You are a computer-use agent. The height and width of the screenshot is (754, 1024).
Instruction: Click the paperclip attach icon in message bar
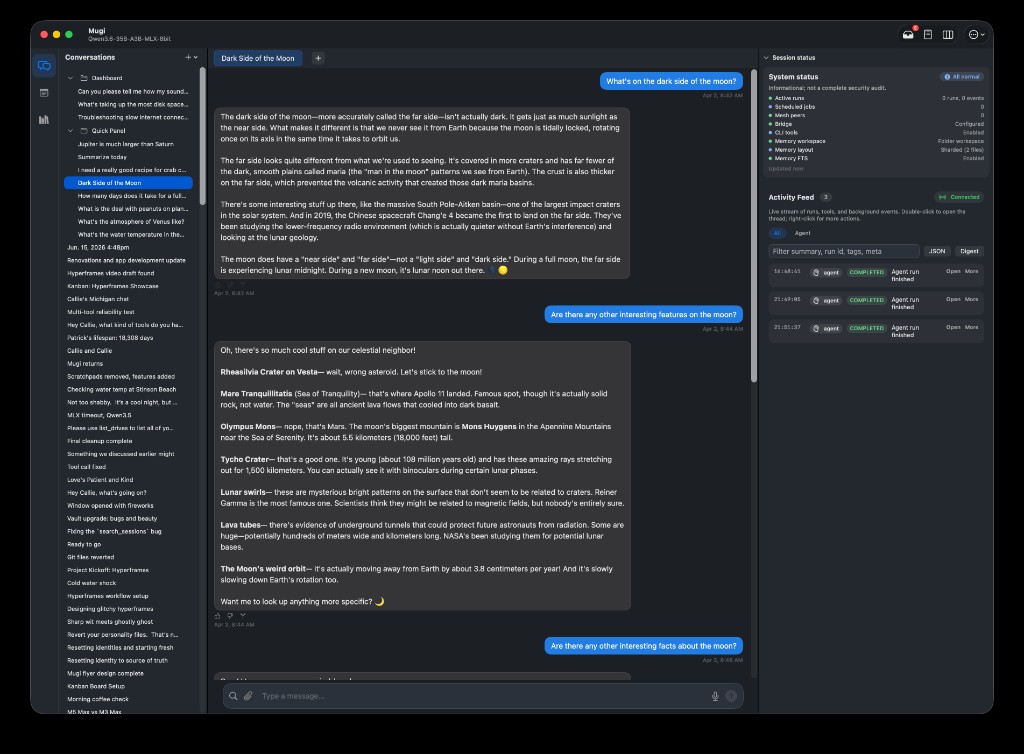248,696
